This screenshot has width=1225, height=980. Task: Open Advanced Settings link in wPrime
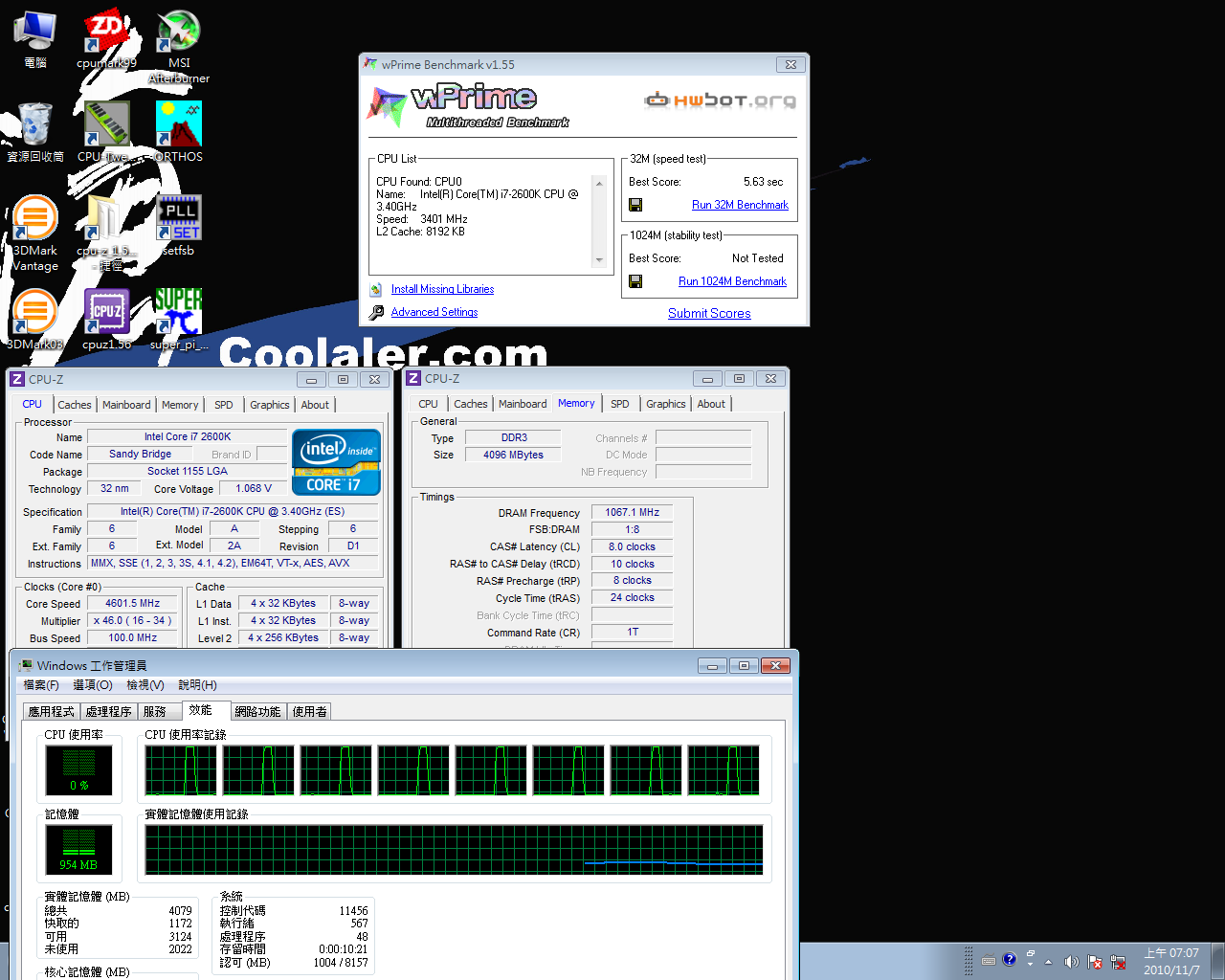tap(434, 312)
